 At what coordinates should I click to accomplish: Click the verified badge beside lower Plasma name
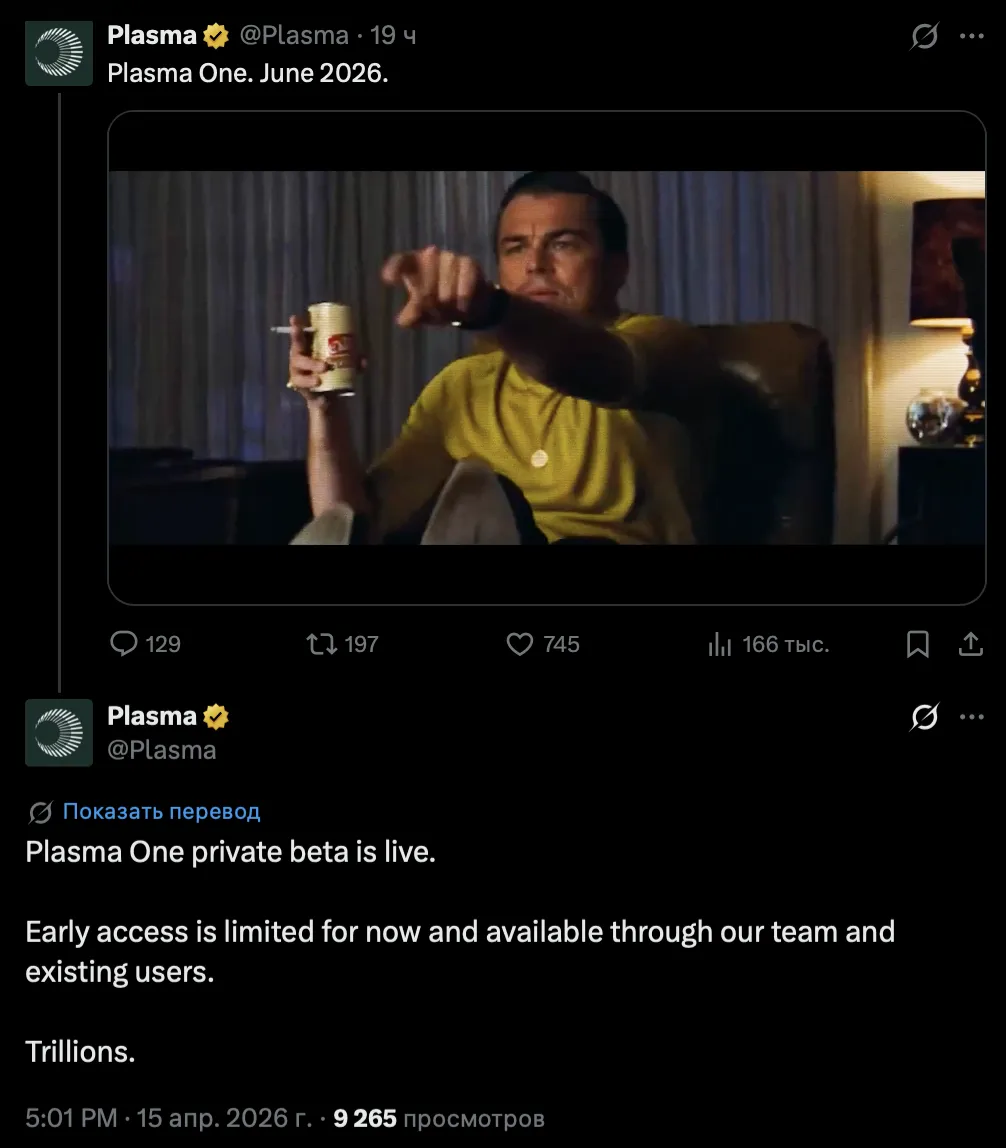[217, 717]
